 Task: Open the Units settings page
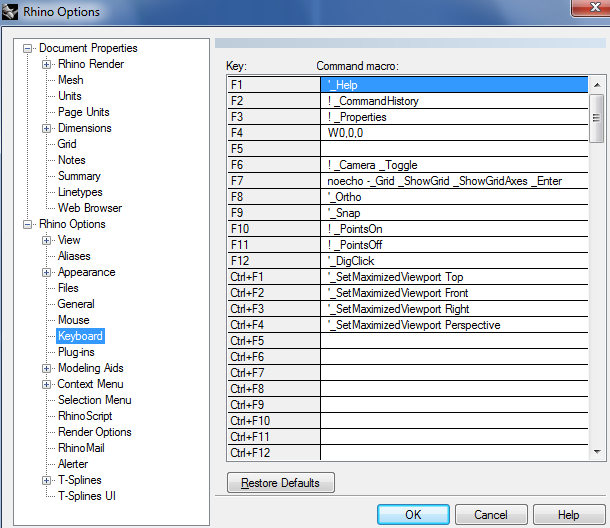(x=70, y=96)
